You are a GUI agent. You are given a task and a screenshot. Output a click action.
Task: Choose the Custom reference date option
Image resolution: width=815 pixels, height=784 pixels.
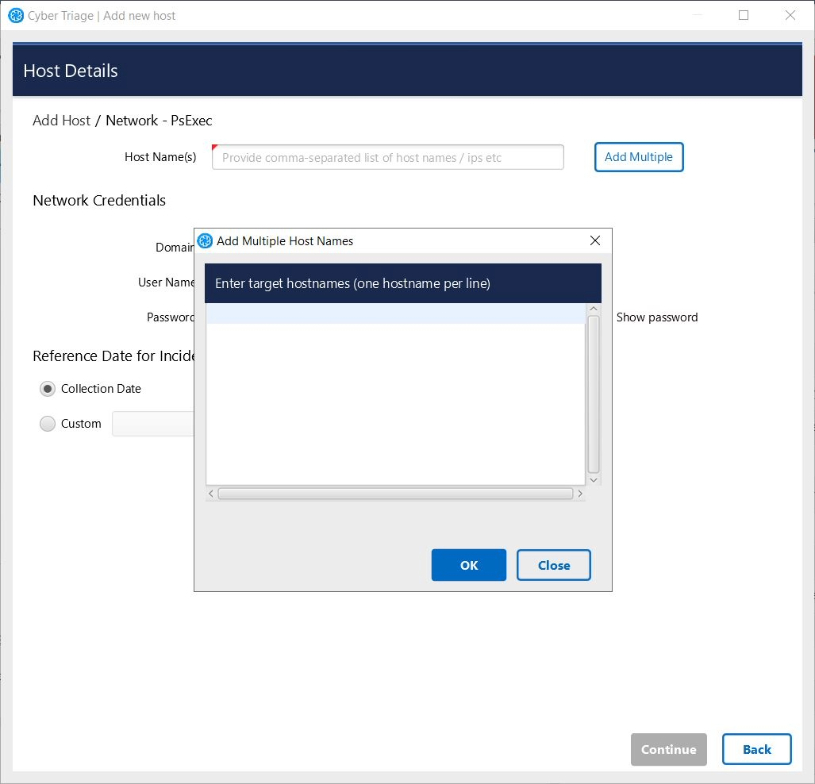pos(47,424)
